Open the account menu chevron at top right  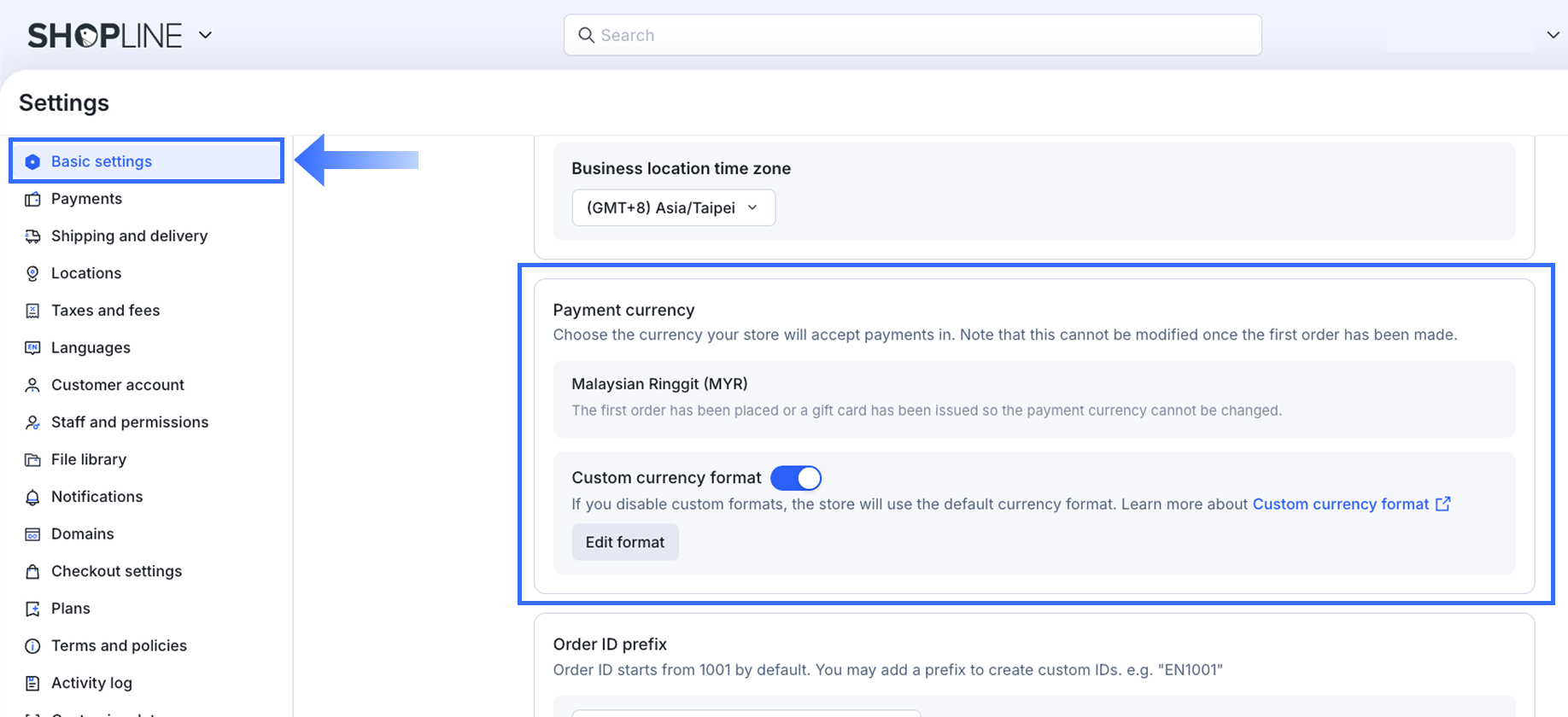click(1553, 35)
